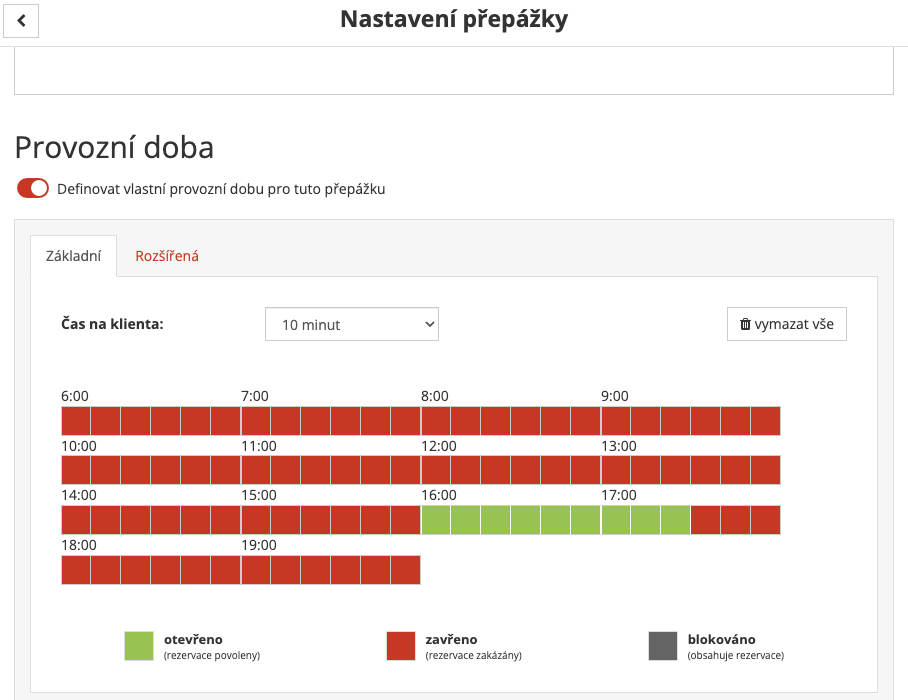Image resolution: width=908 pixels, height=700 pixels.
Task: Close the green 16:10 open slot
Action: click(x=466, y=520)
